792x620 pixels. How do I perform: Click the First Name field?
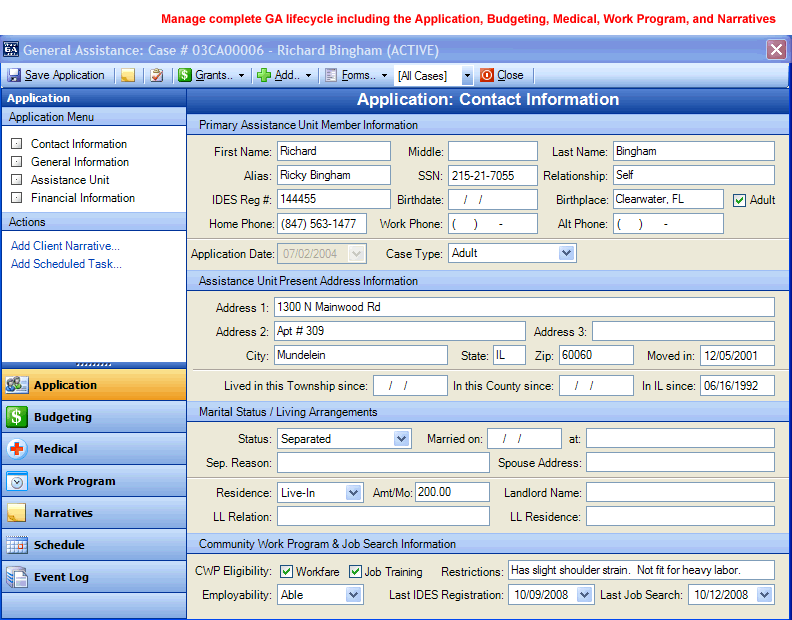(x=333, y=151)
